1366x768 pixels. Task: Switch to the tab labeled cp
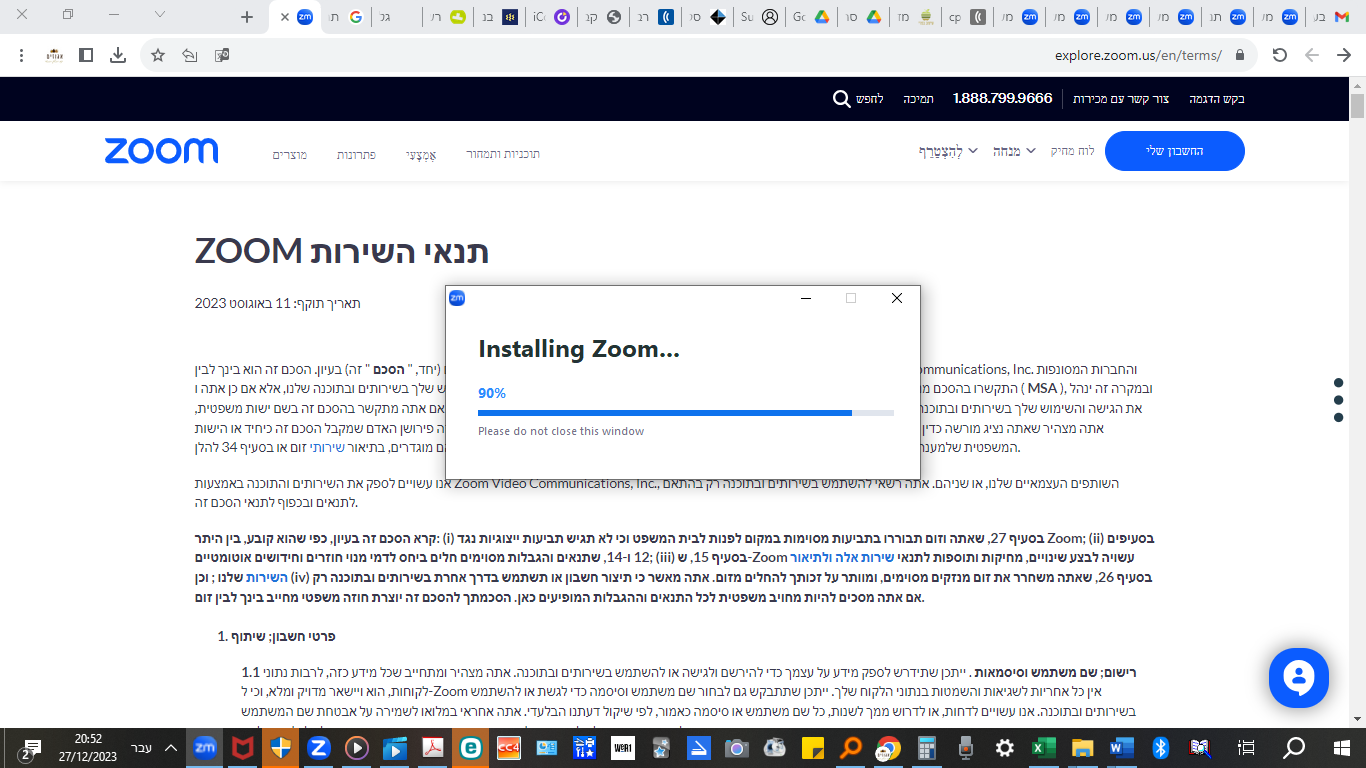coord(966,17)
